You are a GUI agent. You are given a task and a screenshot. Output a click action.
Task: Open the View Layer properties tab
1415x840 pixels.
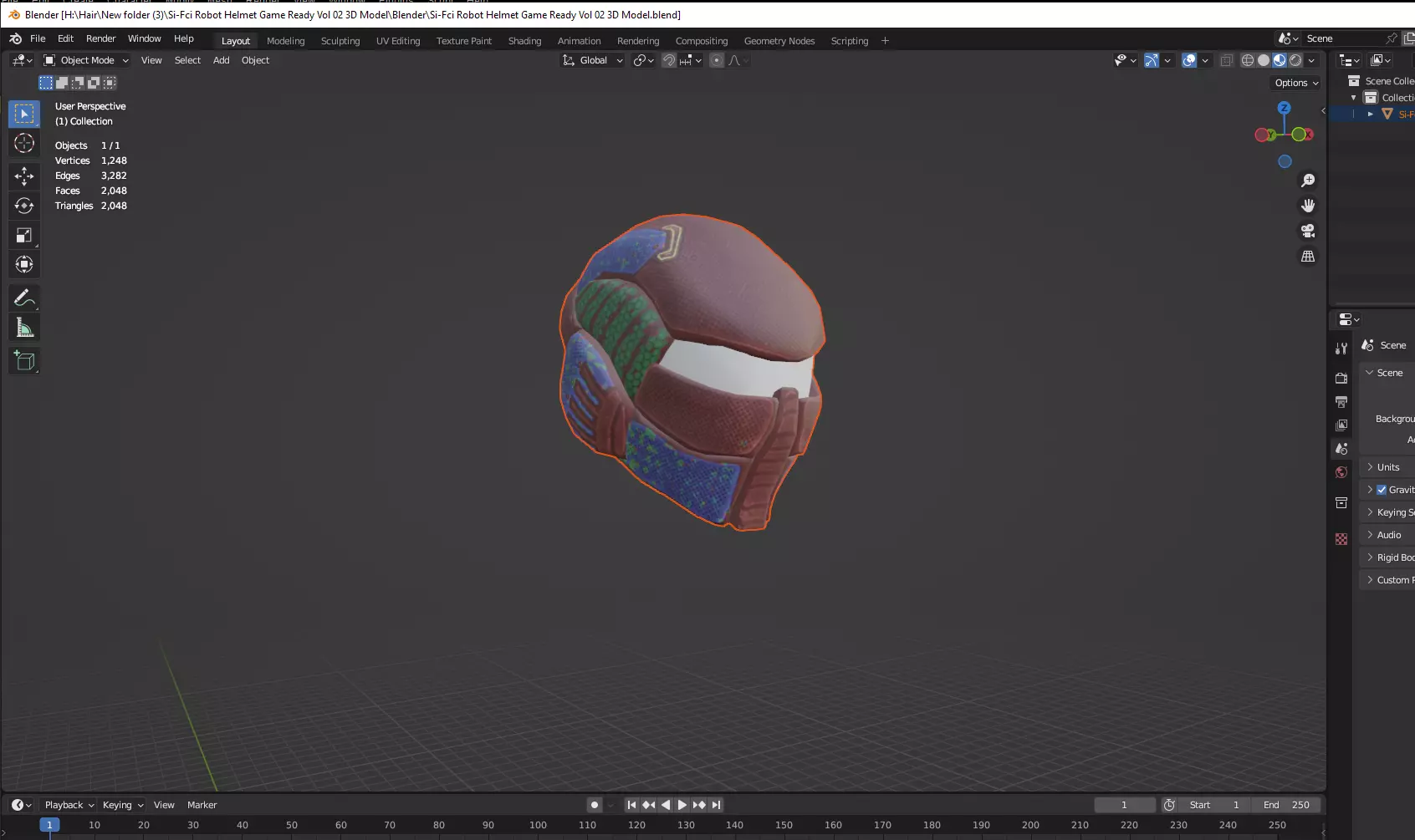coord(1341,425)
